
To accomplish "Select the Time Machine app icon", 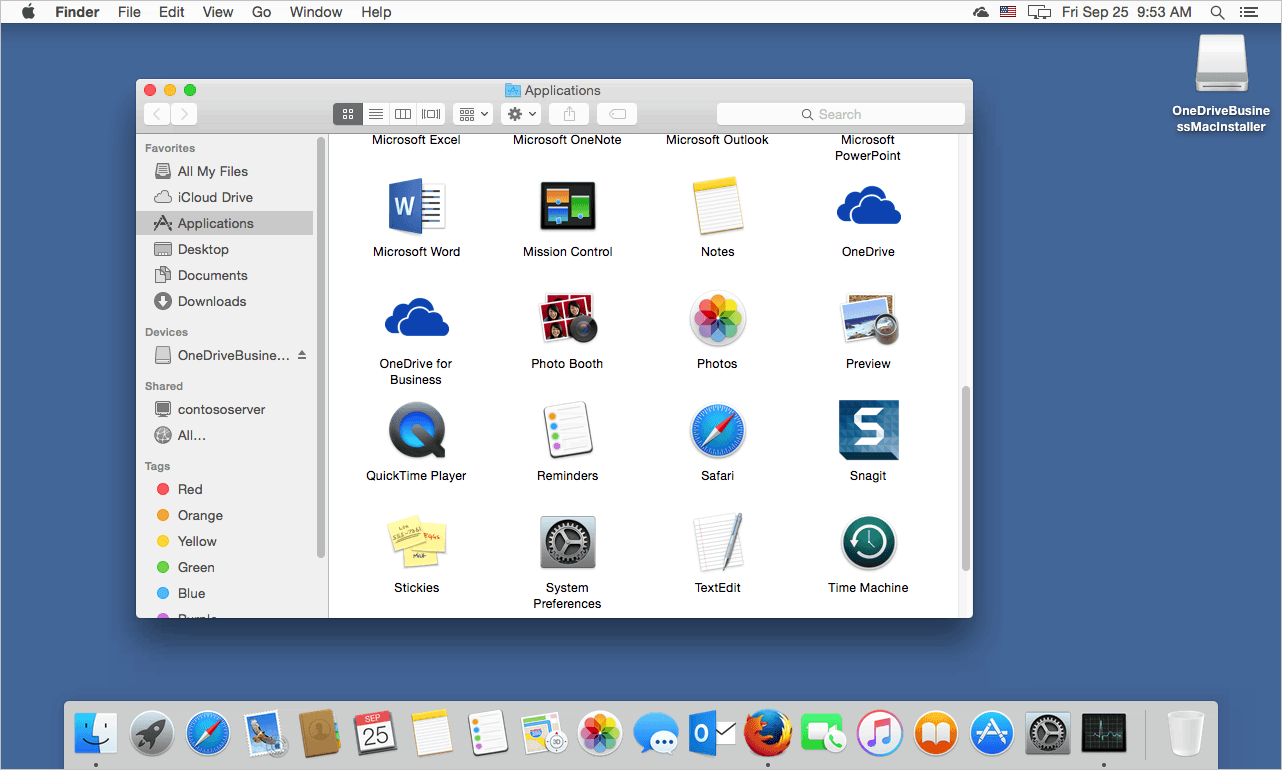I will 868,543.
